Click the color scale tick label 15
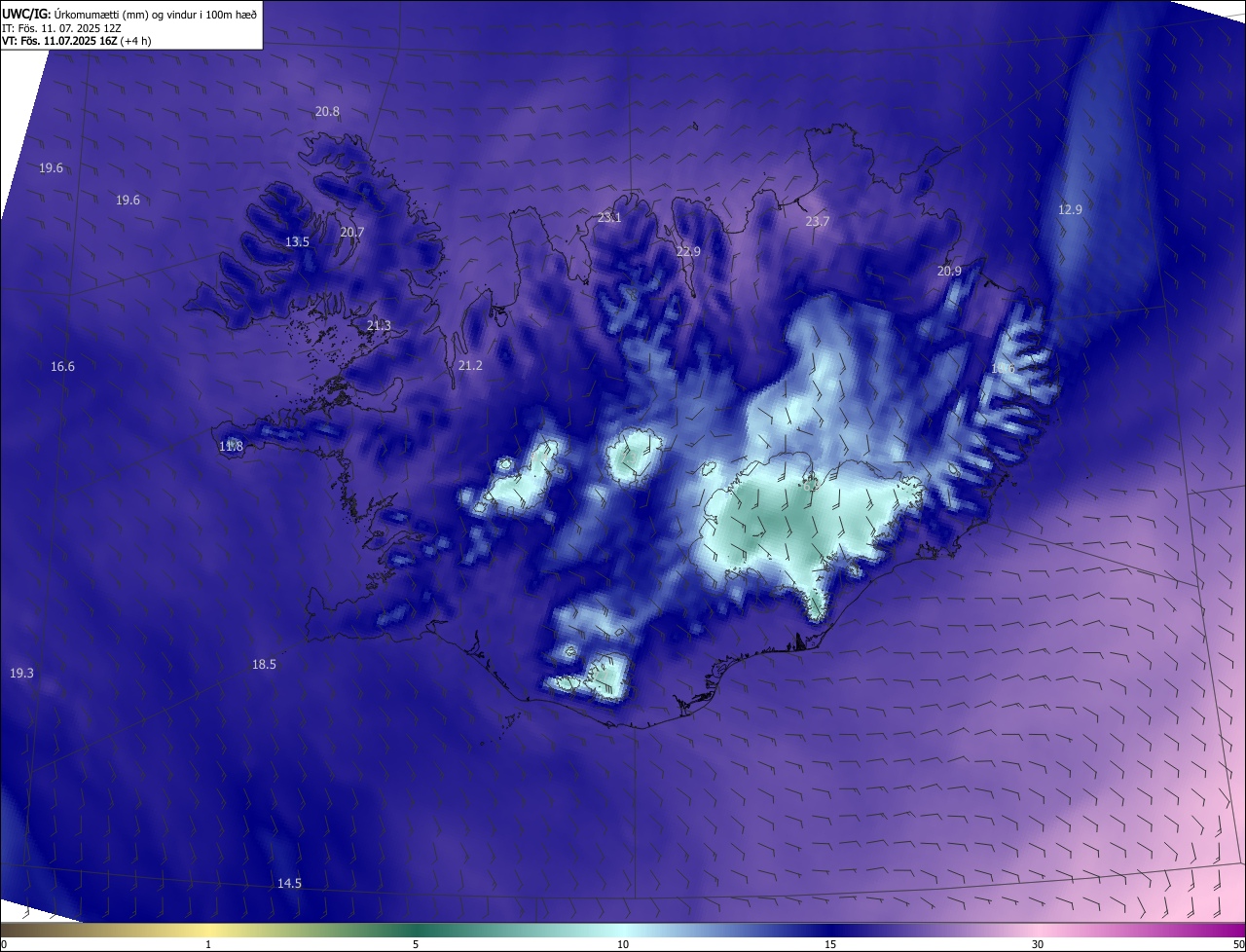This screenshot has height=952, width=1246. [830, 945]
